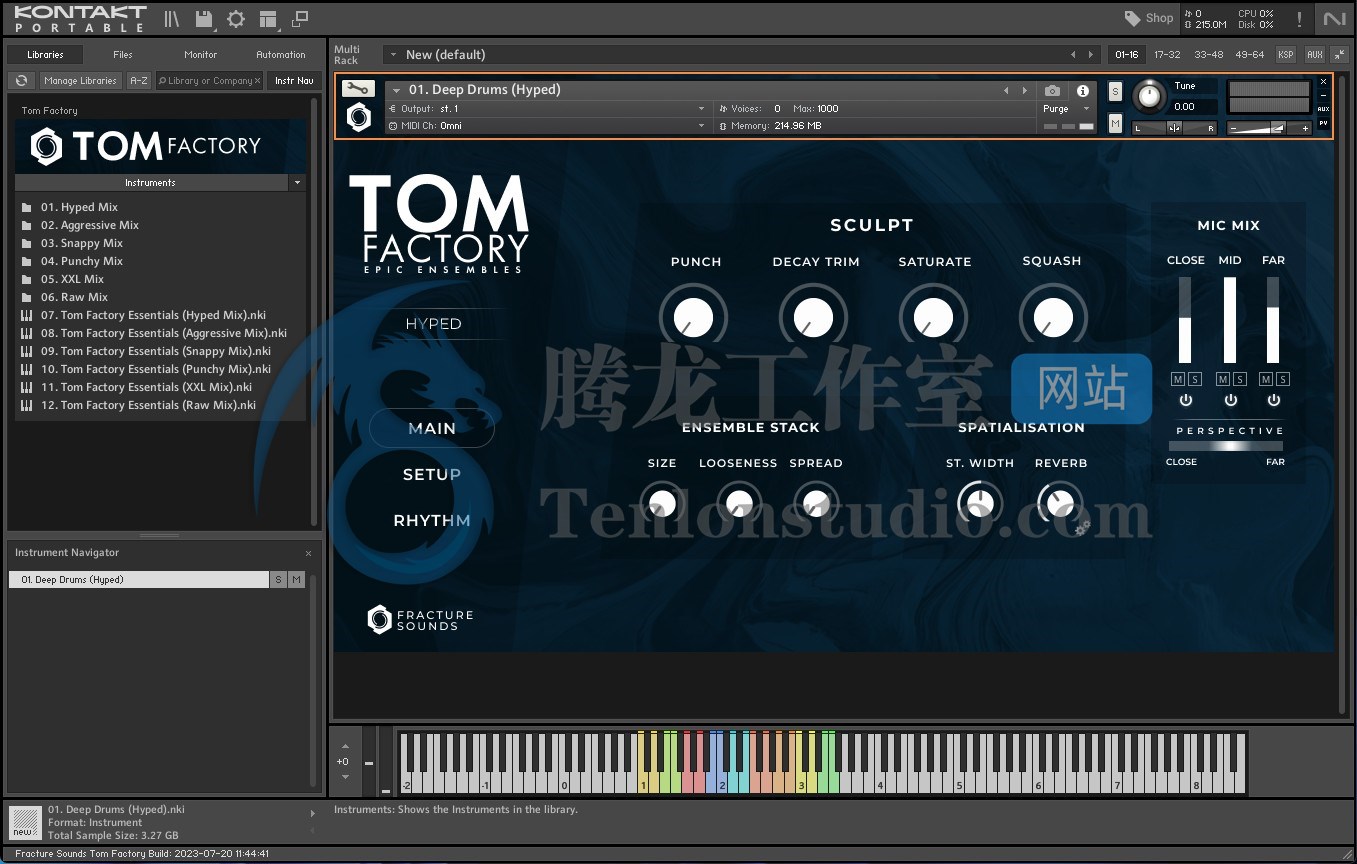Click the ST. WIDTH knob

pyautogui.click(x=980, y=503)
